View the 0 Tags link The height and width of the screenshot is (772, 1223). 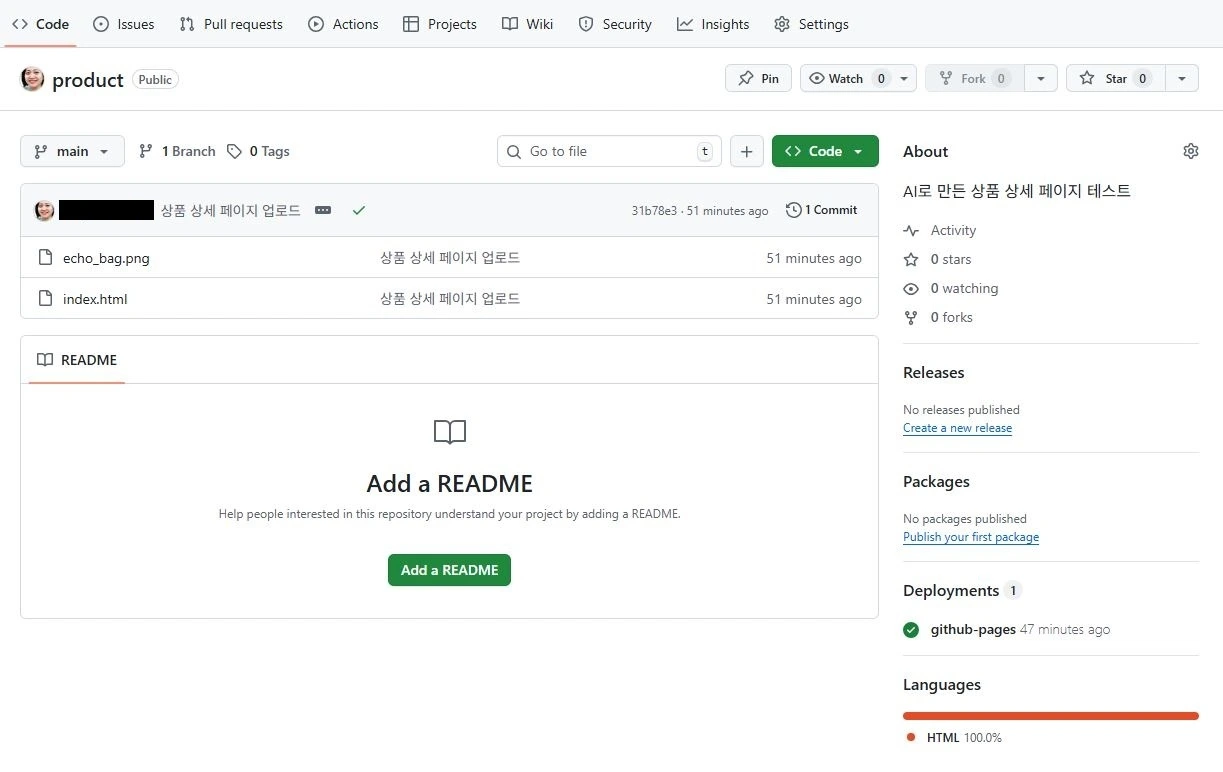coord(258,151)
